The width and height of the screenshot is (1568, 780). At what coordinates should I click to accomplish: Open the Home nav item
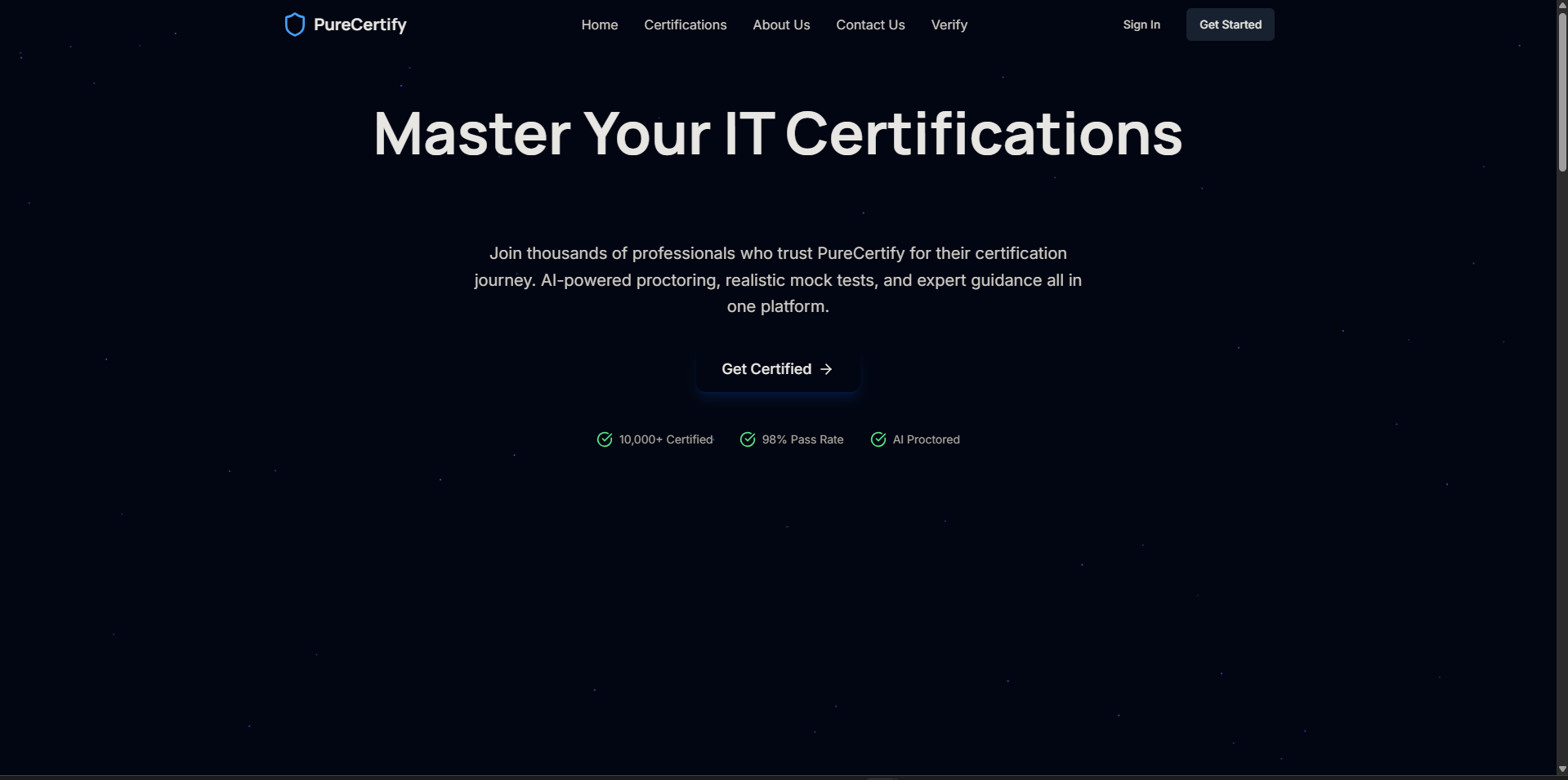[599, 25]
